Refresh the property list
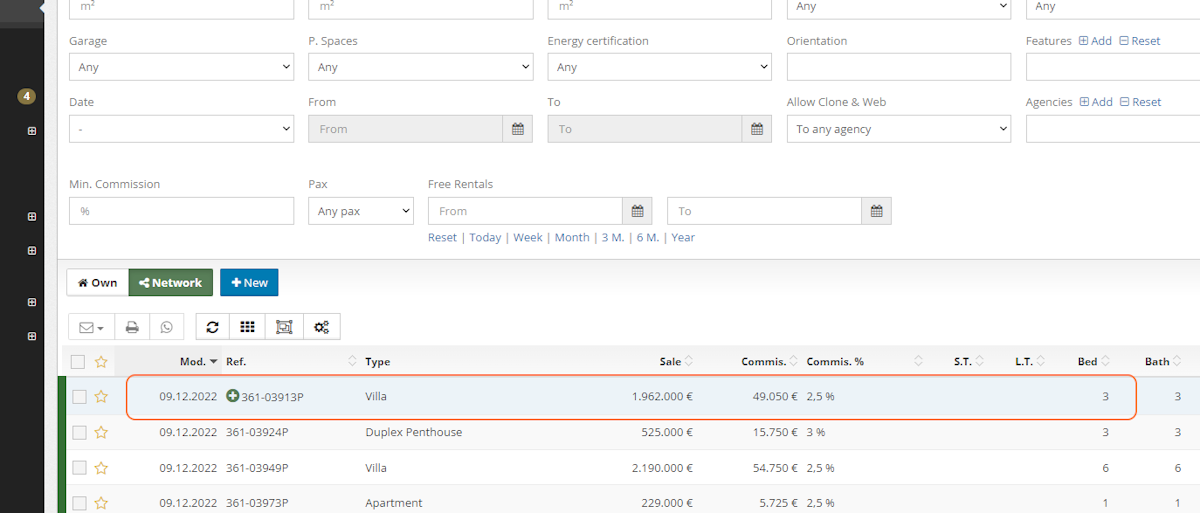Viewport: 1200px width, 513px height. click(x=212, y=327)
